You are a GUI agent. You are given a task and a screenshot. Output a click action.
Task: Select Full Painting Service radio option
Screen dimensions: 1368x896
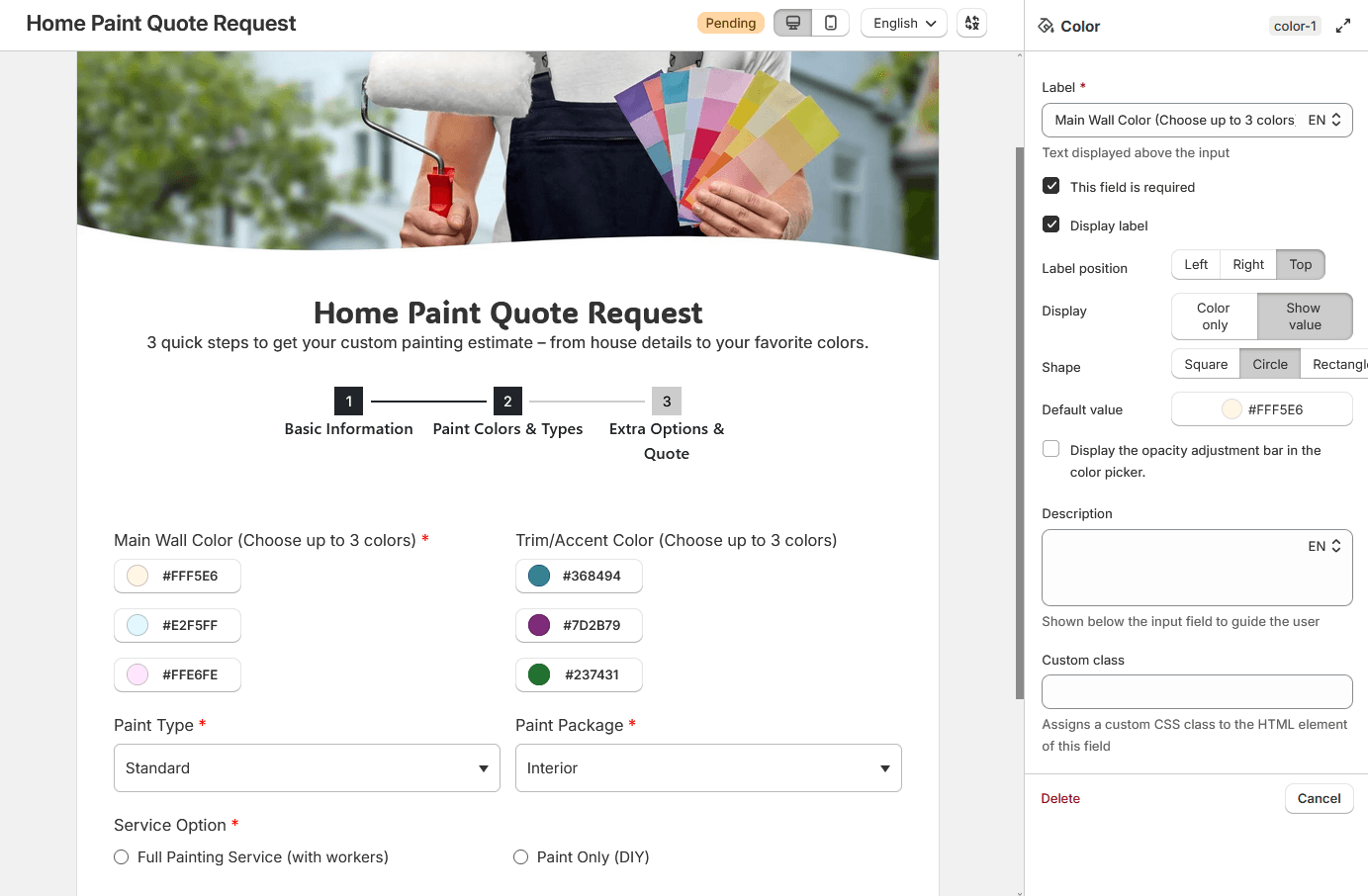pos(122,857)
